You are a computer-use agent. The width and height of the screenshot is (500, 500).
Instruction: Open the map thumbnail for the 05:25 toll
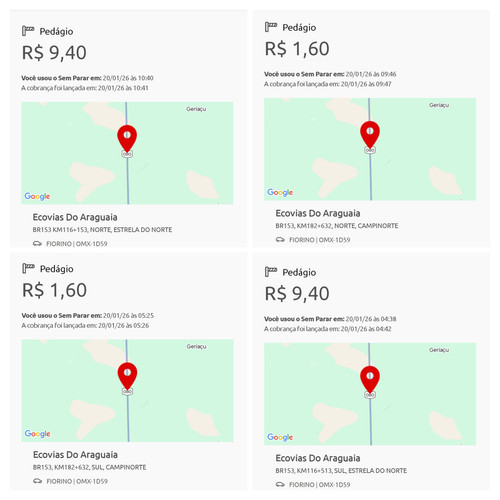127,391
